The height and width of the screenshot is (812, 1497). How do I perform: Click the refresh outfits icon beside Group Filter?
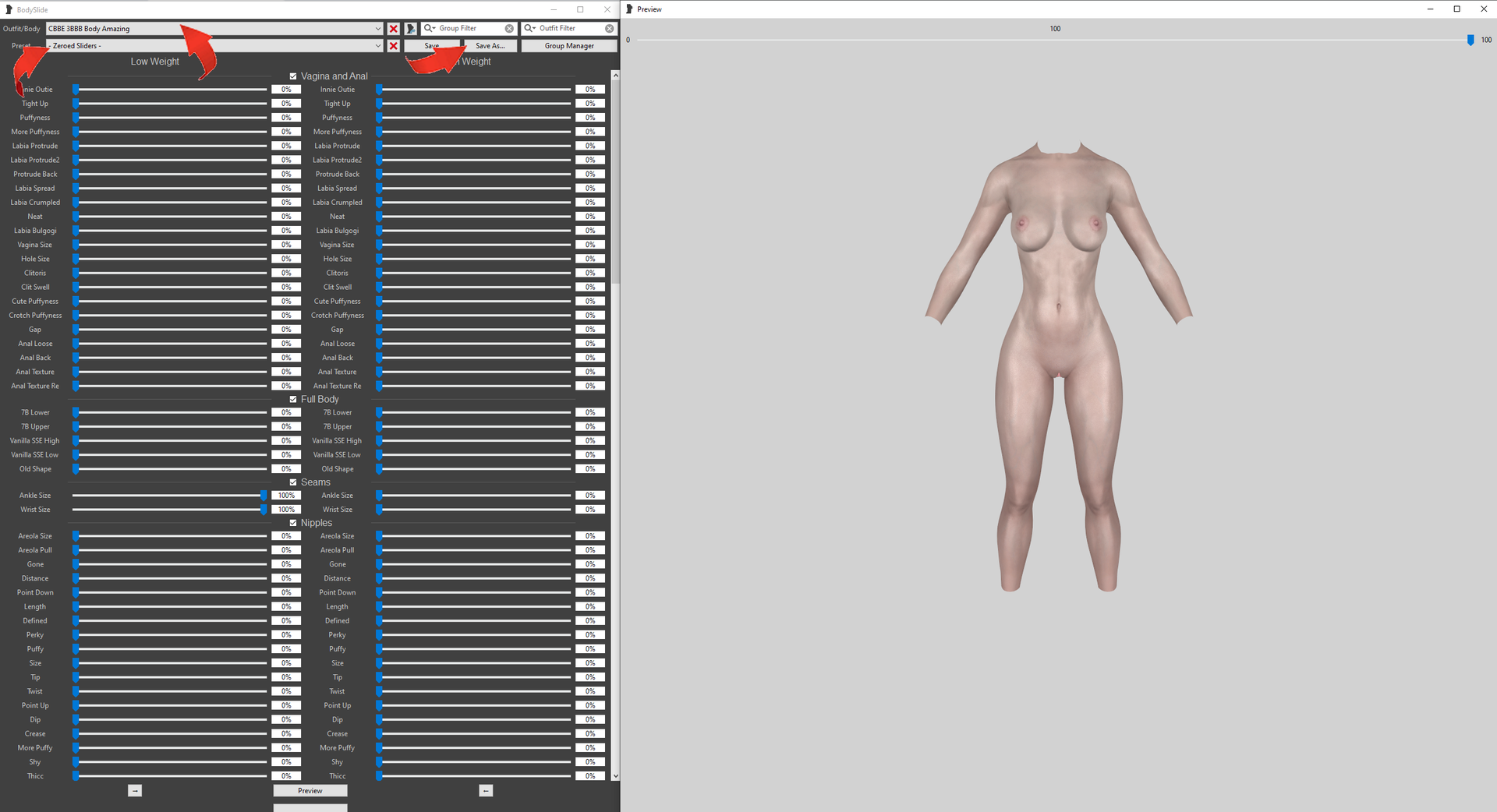[411, 29]
